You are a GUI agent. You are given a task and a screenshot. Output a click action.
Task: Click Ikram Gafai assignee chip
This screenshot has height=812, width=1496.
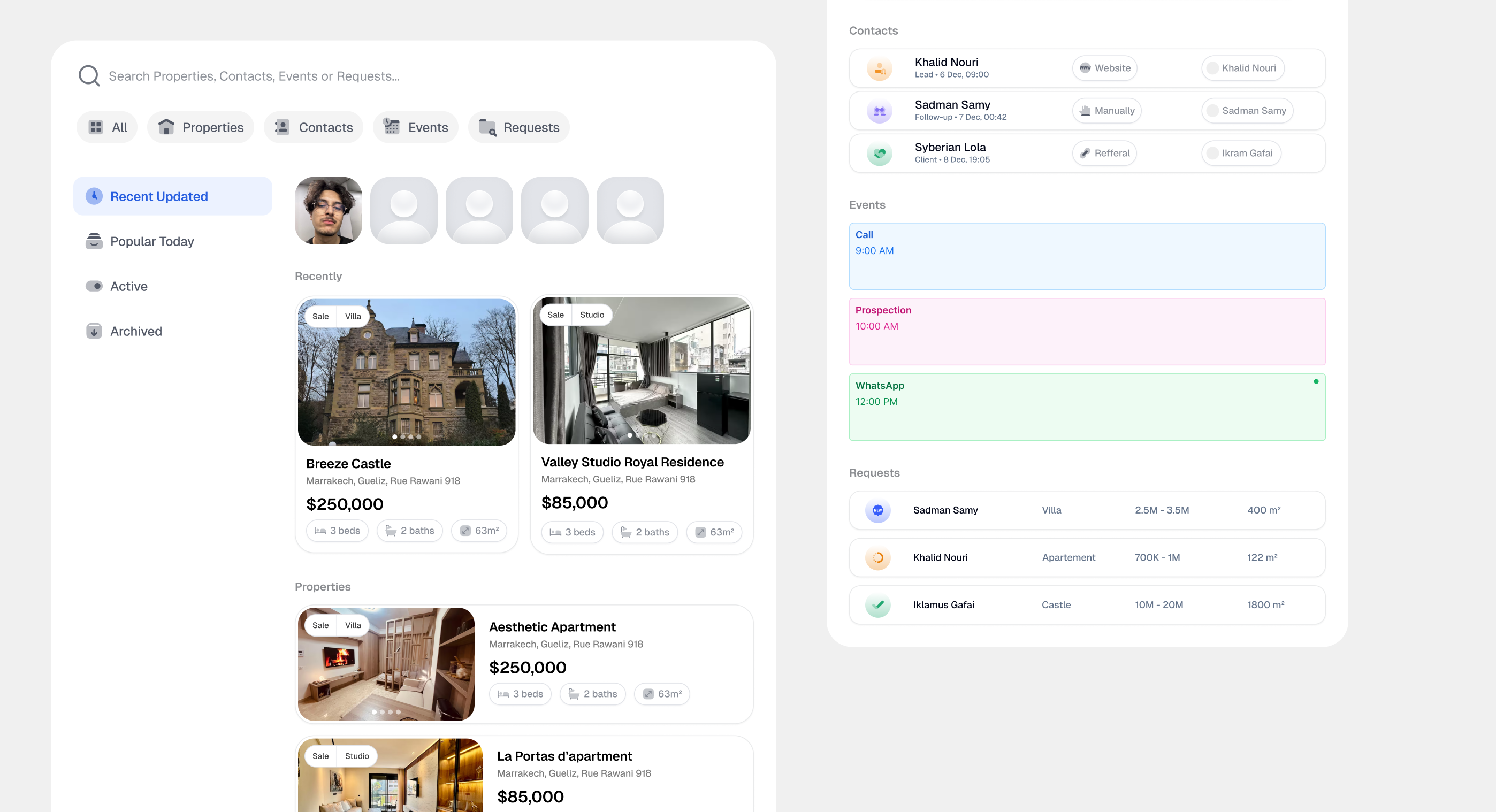(1242, 153)
